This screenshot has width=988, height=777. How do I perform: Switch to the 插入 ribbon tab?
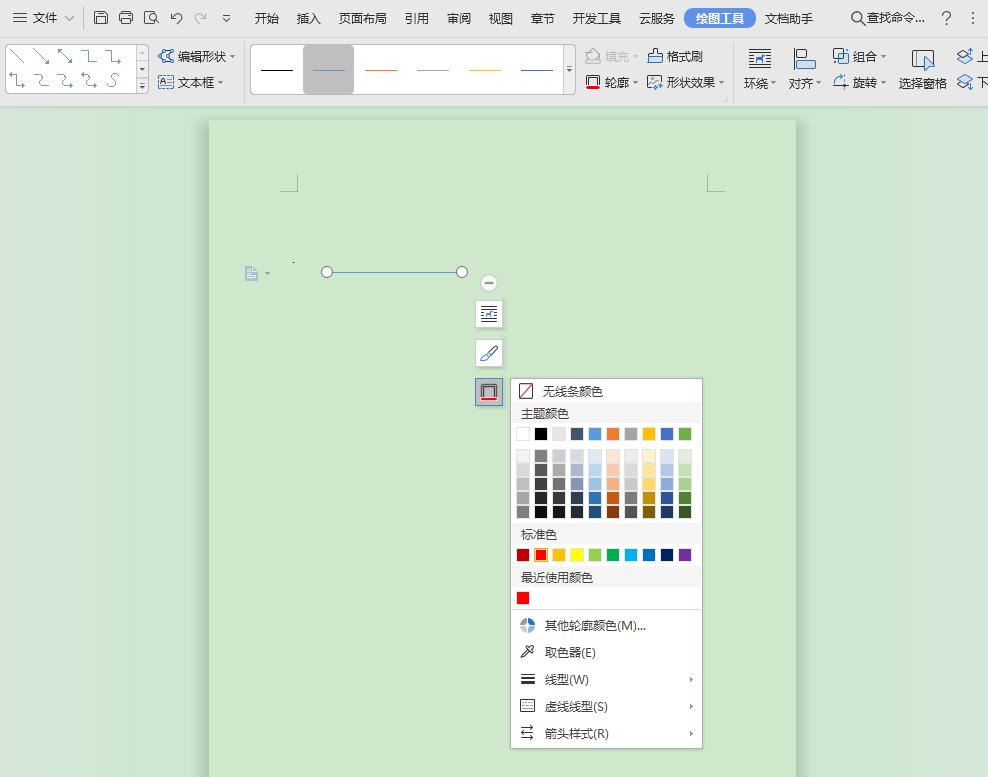coord(309,18)
